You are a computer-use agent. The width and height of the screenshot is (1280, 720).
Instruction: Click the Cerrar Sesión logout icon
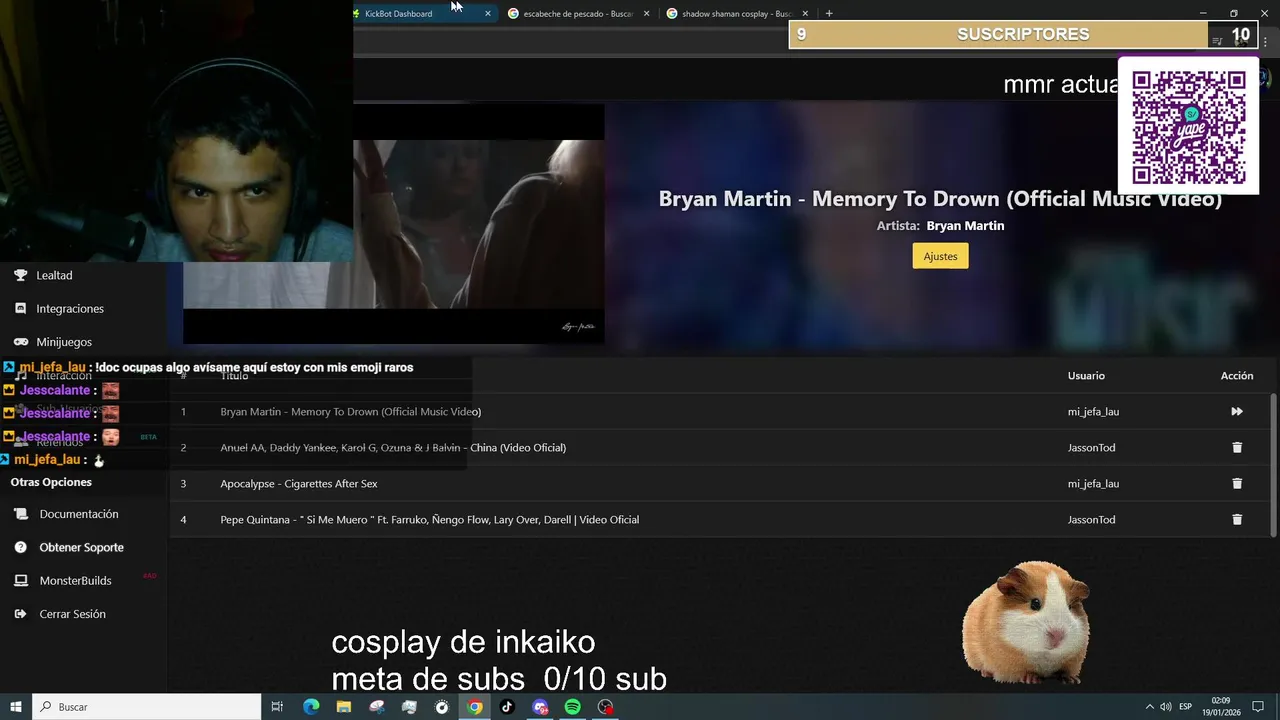20,614
